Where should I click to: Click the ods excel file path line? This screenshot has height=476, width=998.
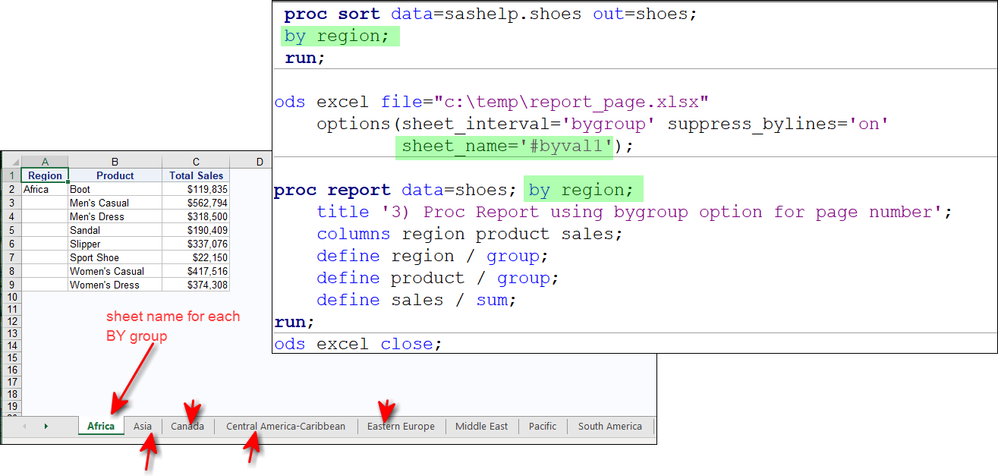(x=491, y=102)
